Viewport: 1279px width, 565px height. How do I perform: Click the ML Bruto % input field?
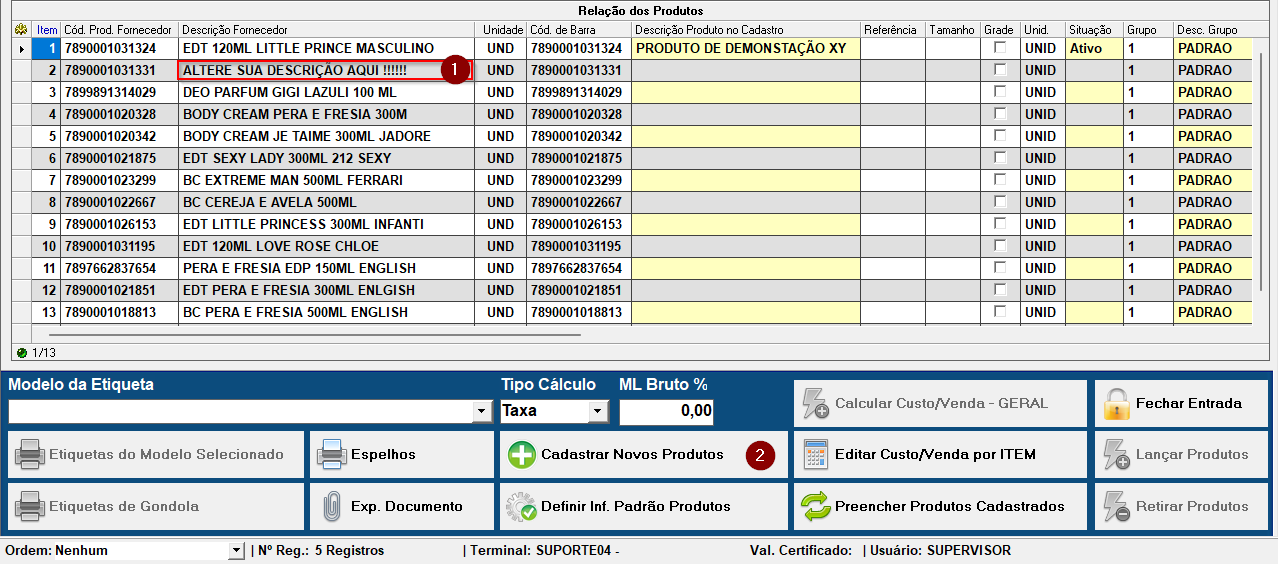(667, 411)
